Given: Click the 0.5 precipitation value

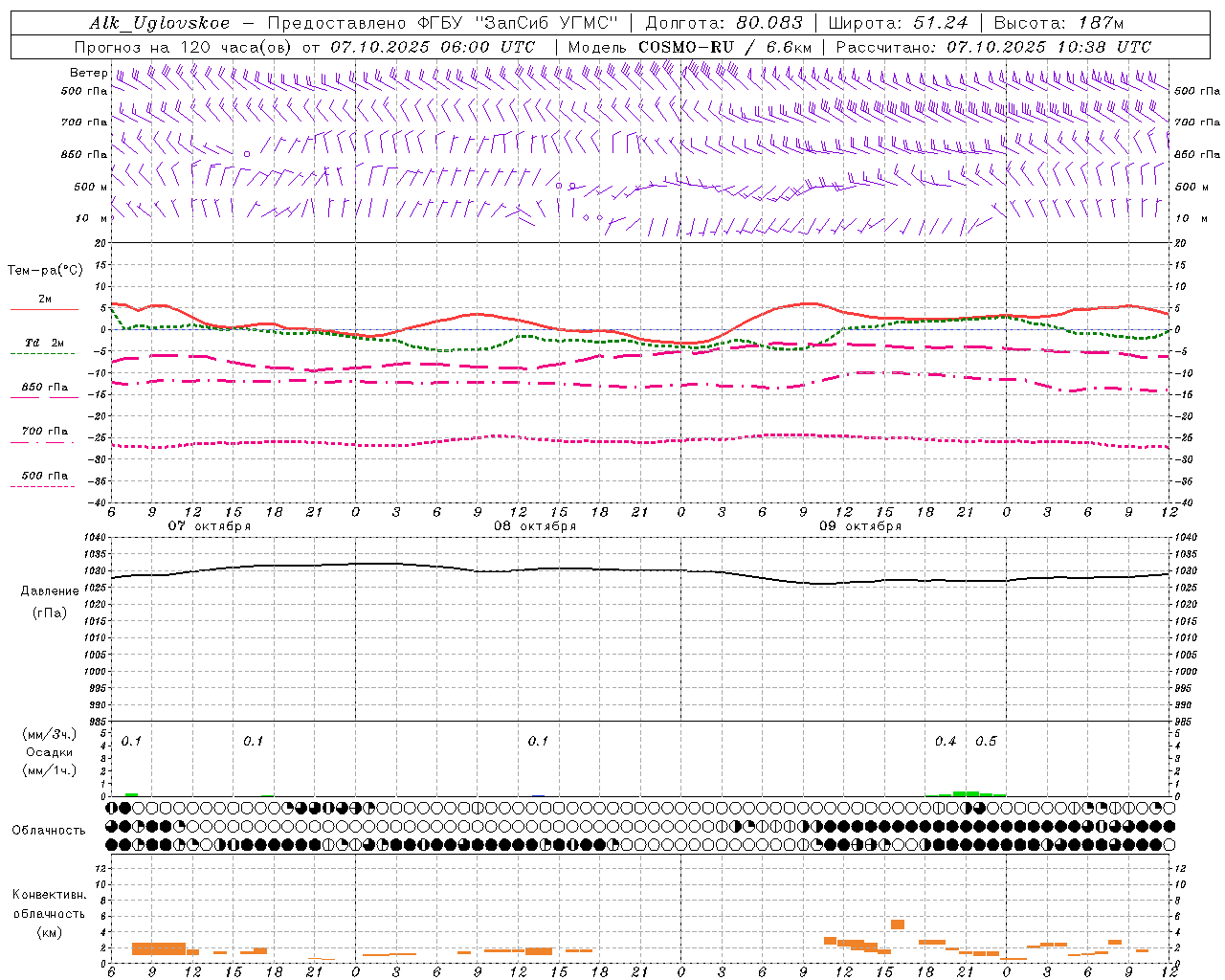Looking at the screenshot, I should point(986,741).
